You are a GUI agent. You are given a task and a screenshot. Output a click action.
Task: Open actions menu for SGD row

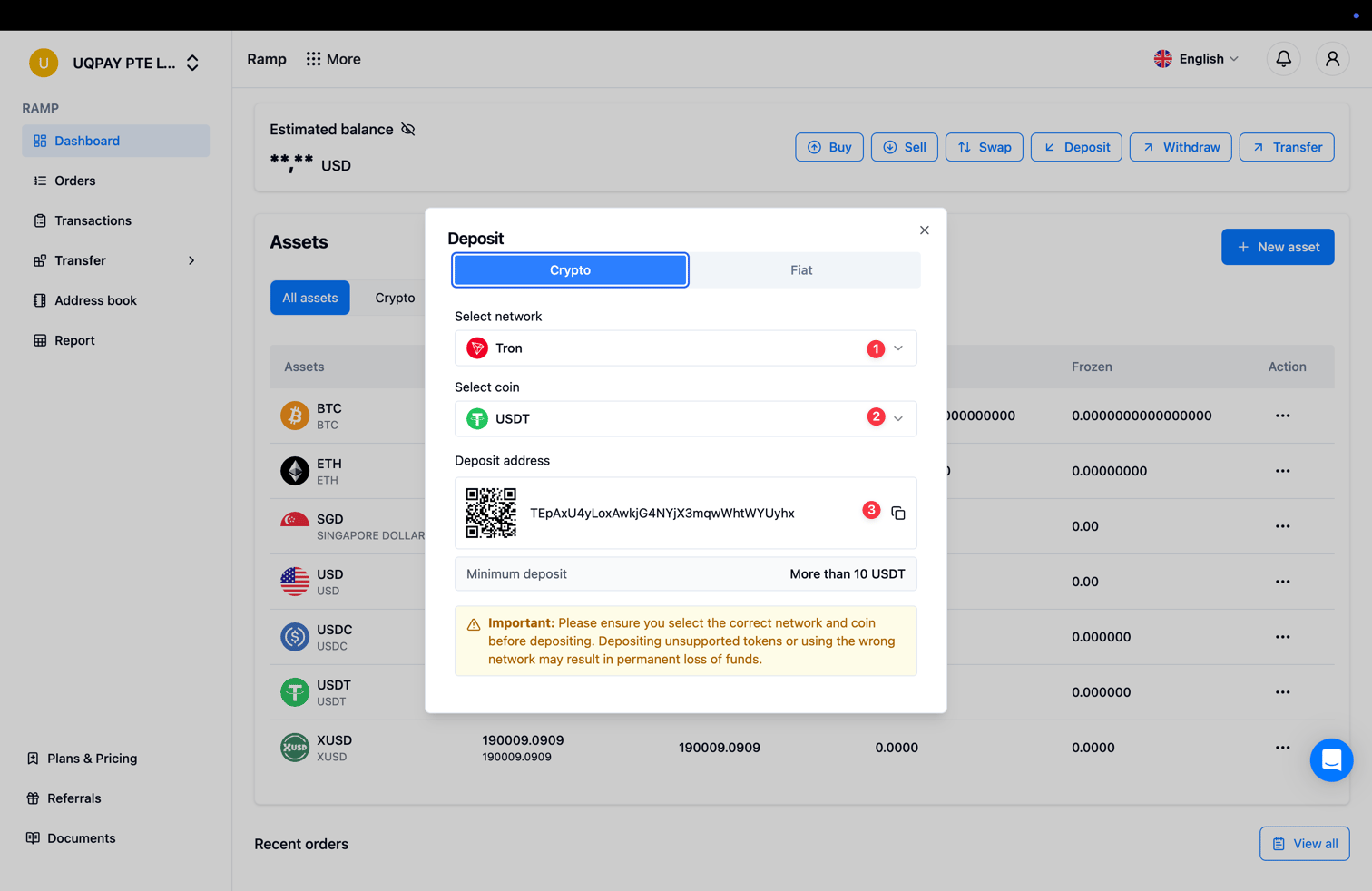(x=1282, y=526)
